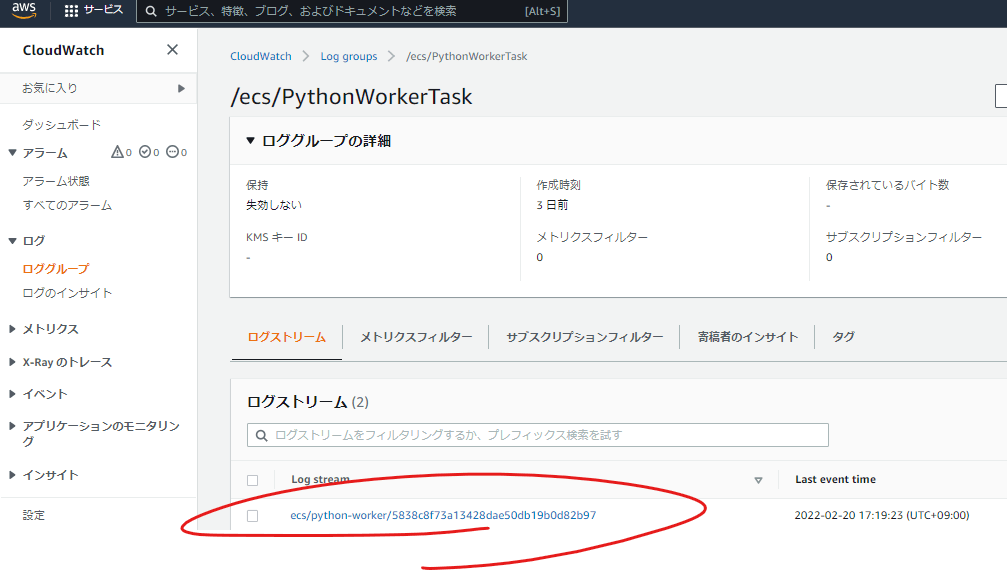This screenshot has width=1007, height=571.
Task: Collapse ロググループの詳細 panel
Action: pyautogui.click(x=250, y=141)
